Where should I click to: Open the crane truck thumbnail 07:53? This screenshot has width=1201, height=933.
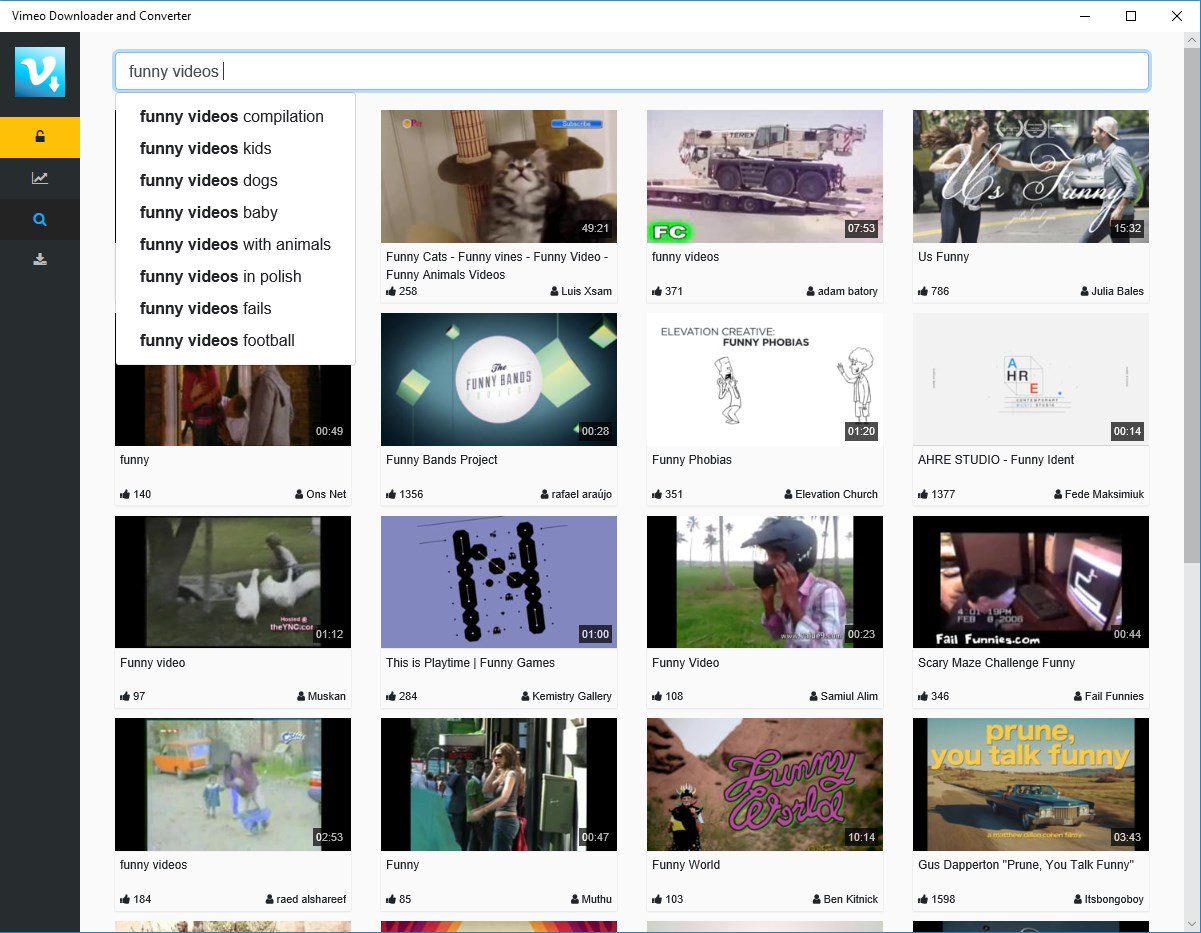(x=765, y=176)
